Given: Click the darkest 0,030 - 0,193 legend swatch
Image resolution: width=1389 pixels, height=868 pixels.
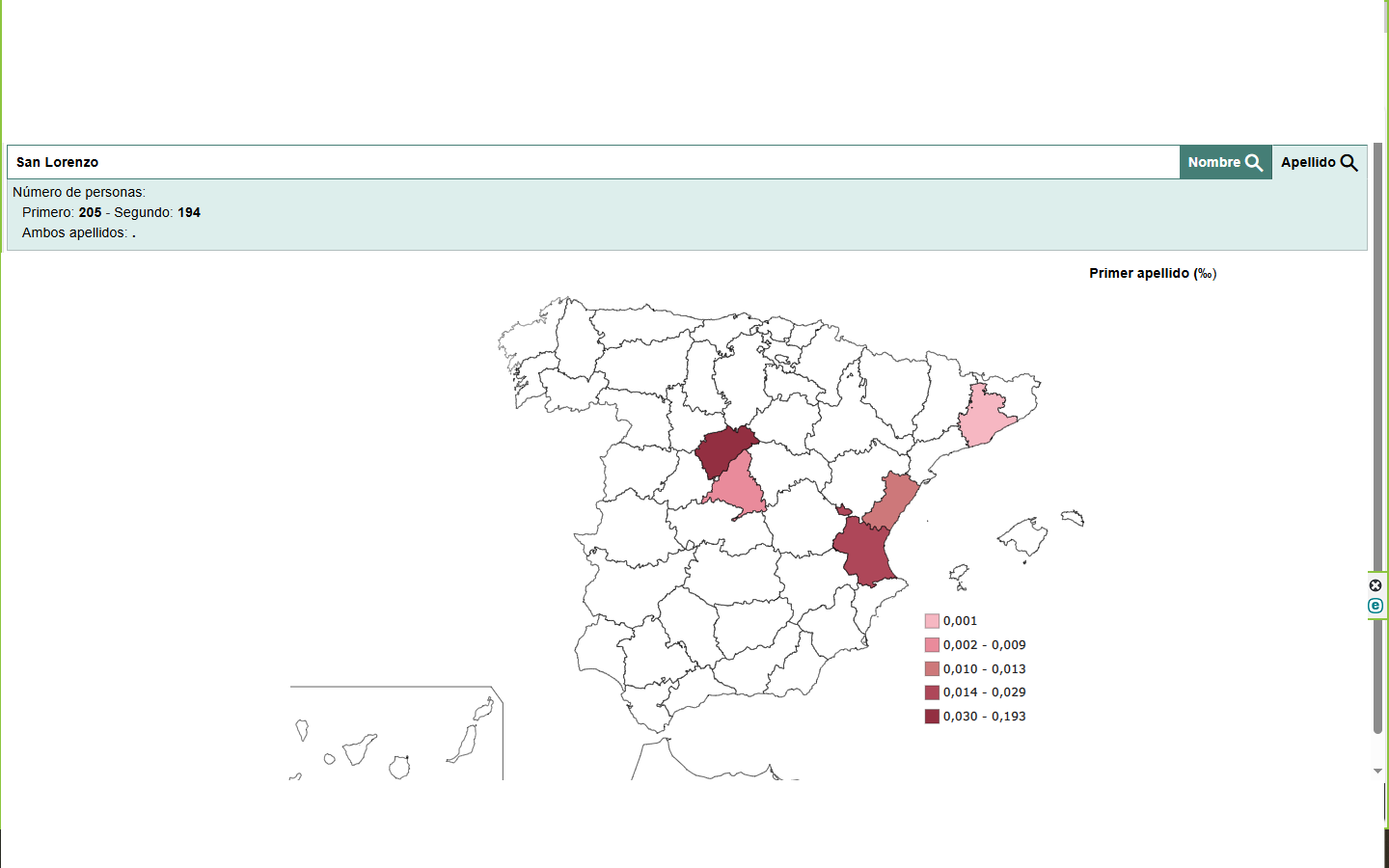Looking at the screenshot, I should point(932,717).
